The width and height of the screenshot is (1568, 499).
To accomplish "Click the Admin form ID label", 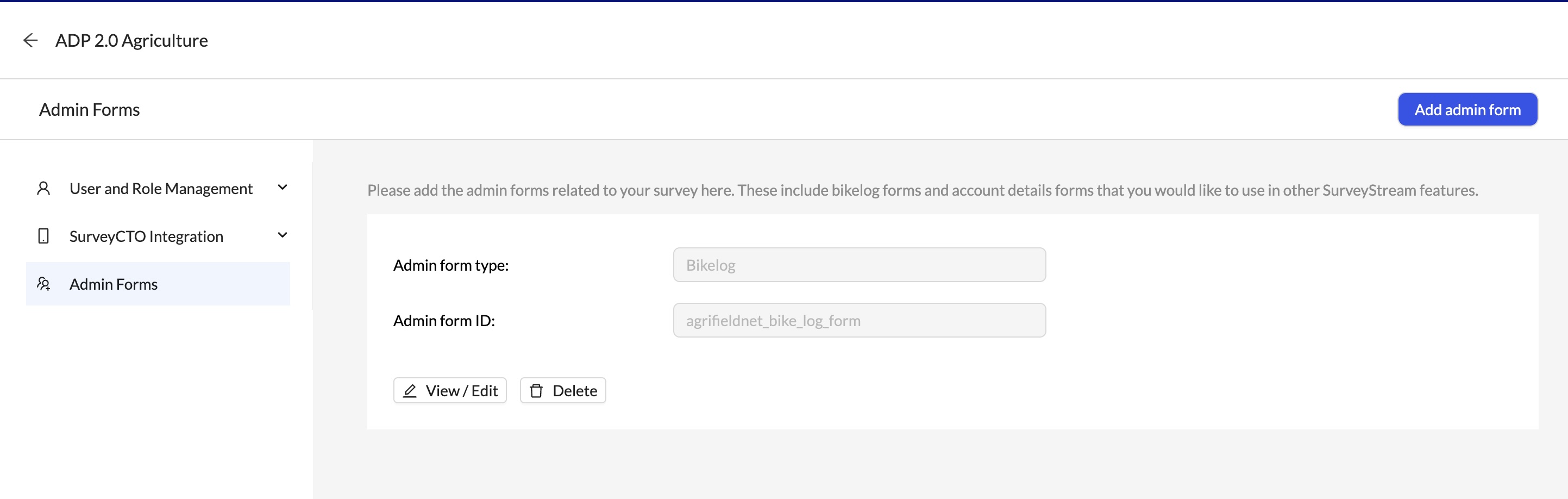I will click(444, 321).
